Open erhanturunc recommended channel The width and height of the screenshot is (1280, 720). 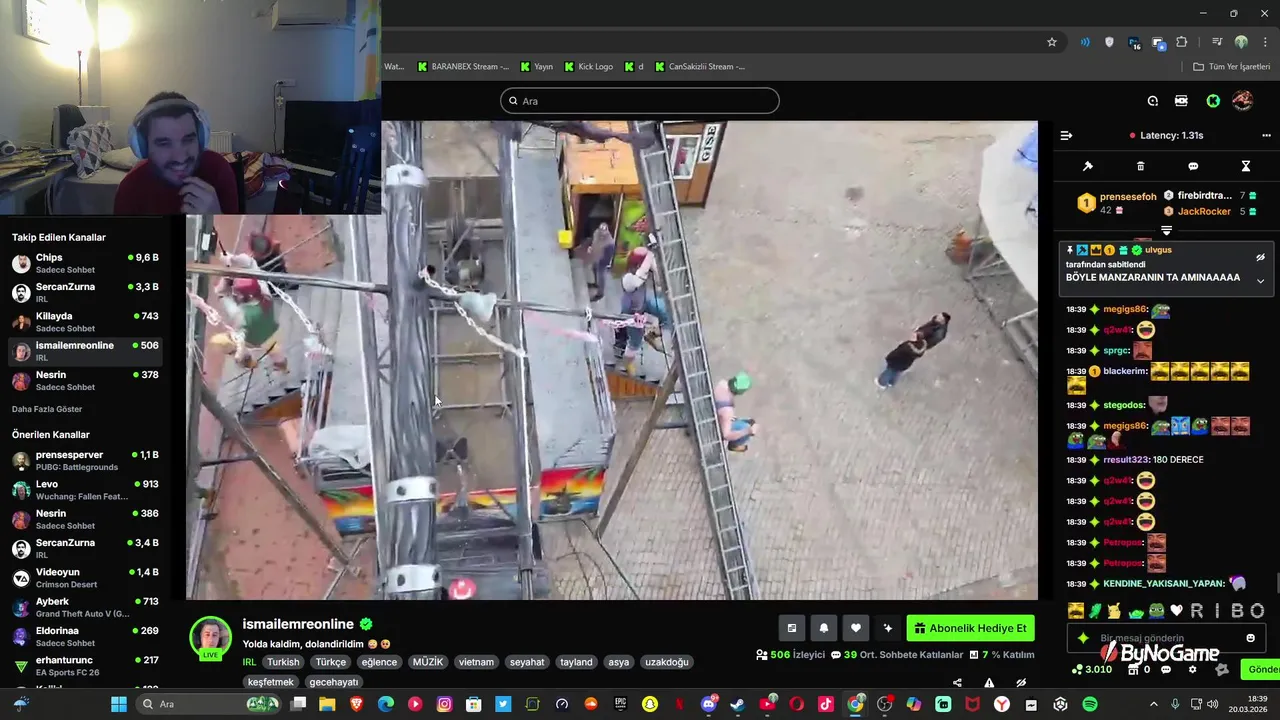[85, 665]
